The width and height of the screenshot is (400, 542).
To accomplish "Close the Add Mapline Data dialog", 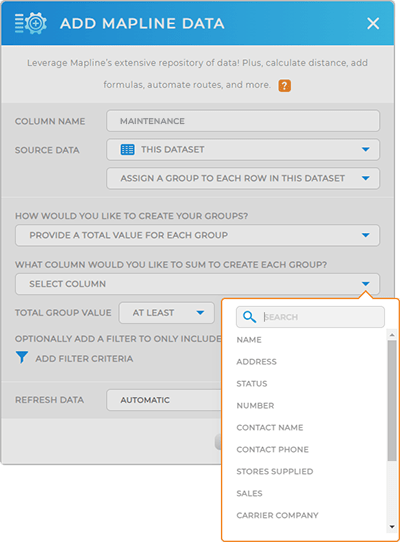I will point(373,24).
